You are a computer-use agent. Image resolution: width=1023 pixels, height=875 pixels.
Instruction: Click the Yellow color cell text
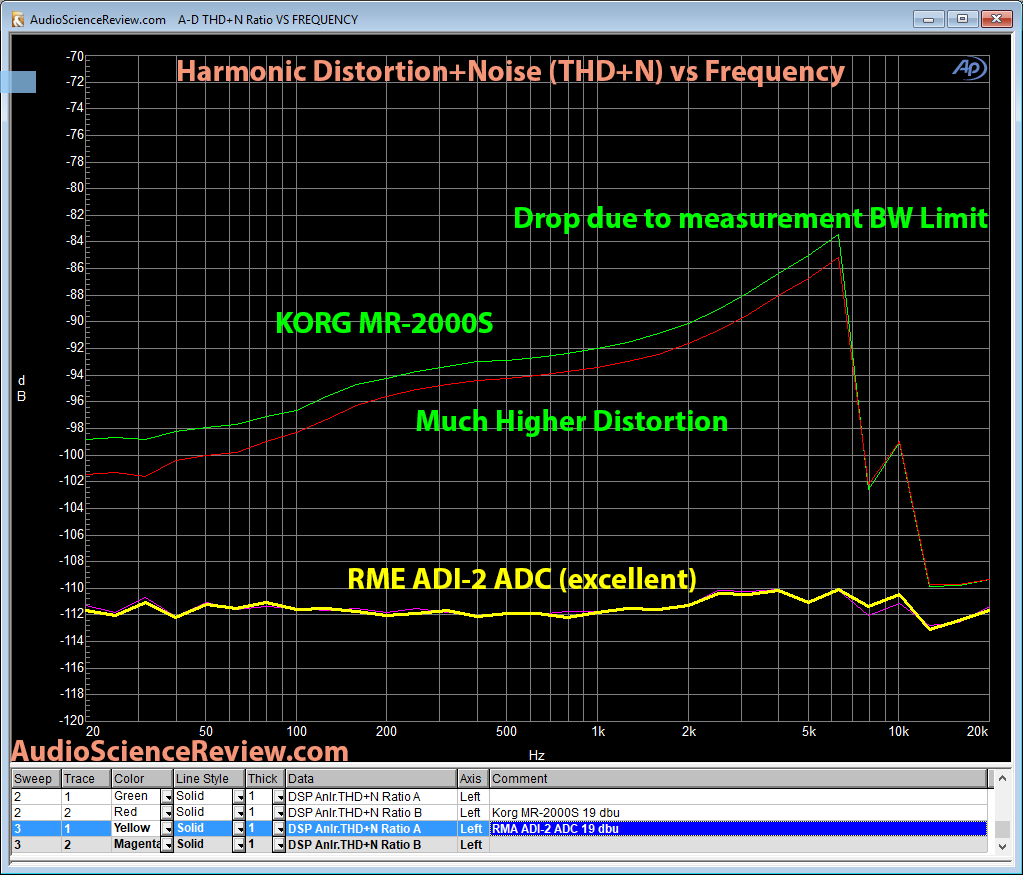point(132,828)
